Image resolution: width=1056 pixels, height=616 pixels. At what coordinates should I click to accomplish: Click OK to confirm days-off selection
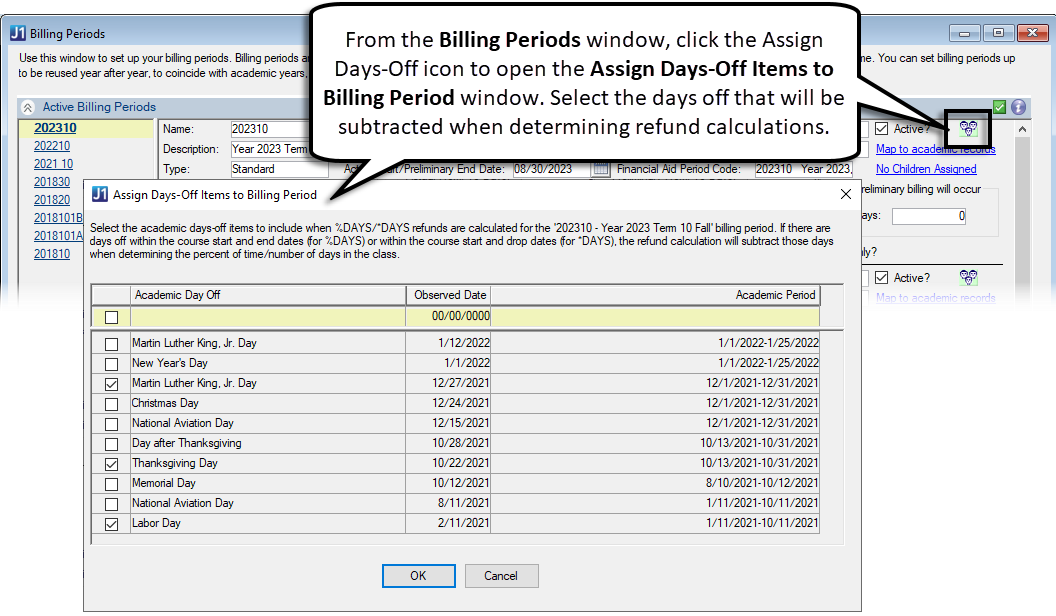pos(418,576)
